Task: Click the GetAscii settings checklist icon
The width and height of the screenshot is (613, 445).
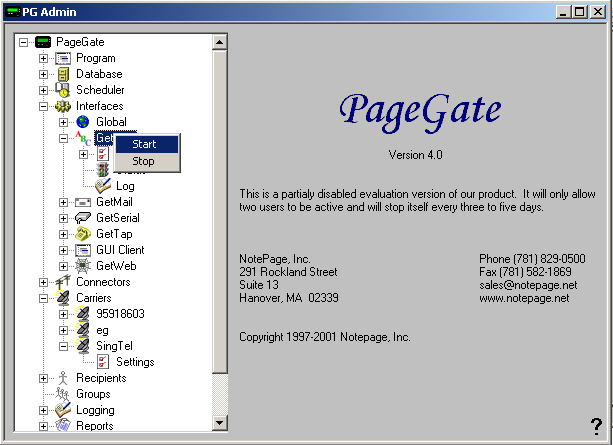Action: [x=103, y=154]
